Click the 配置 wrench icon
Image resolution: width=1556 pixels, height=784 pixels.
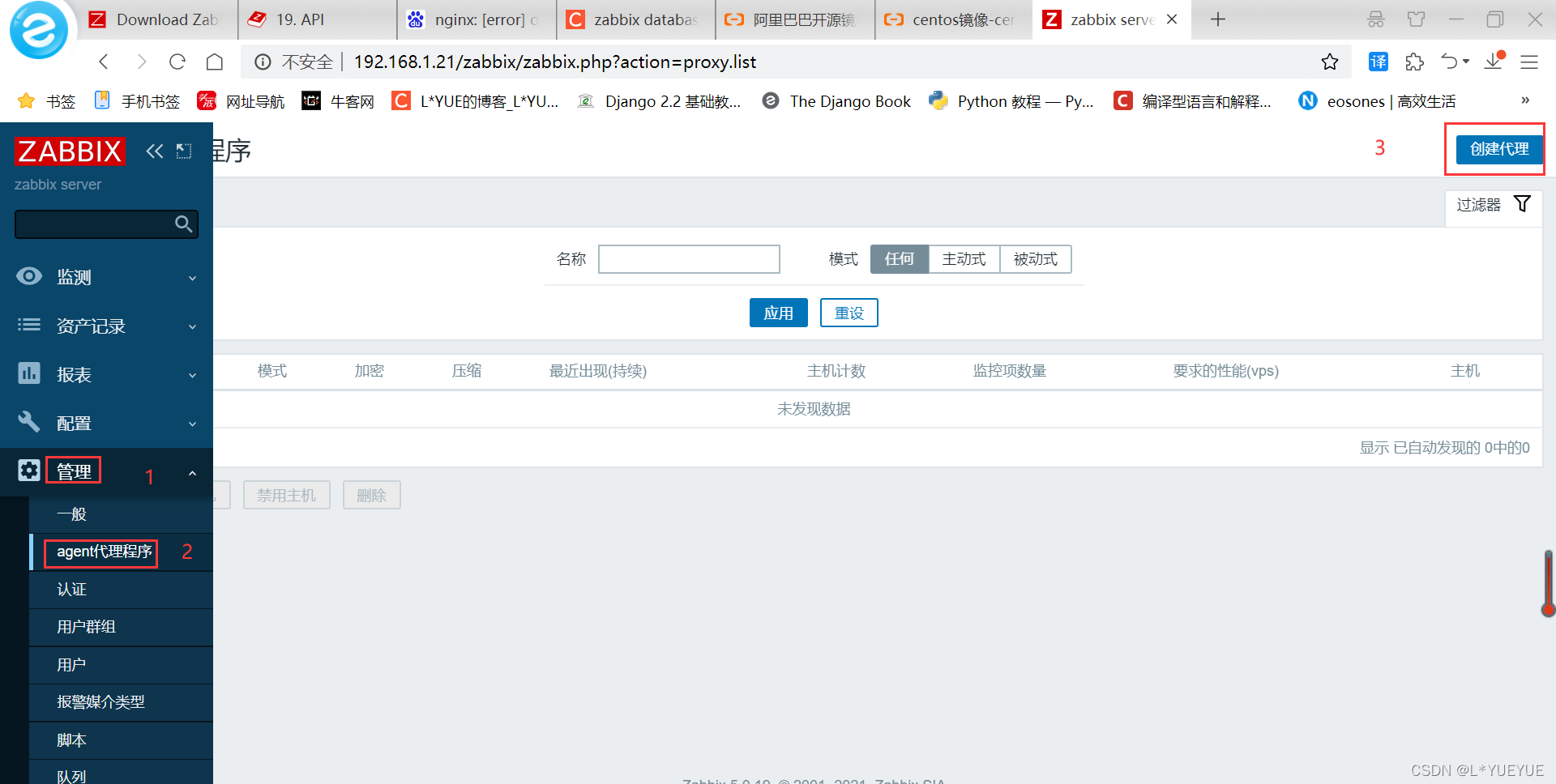[29, 422]
